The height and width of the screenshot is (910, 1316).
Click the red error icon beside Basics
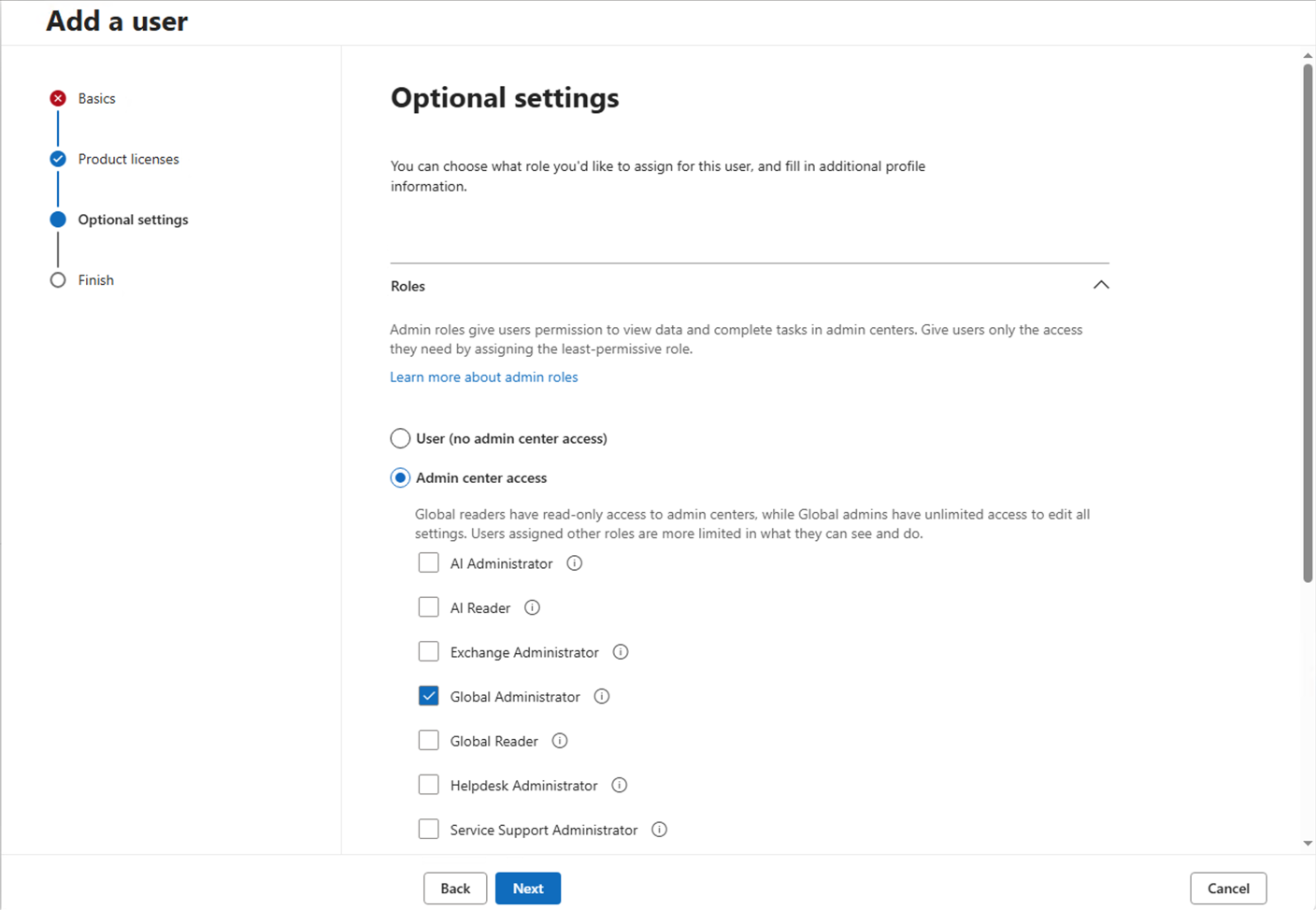pos(58,98)
